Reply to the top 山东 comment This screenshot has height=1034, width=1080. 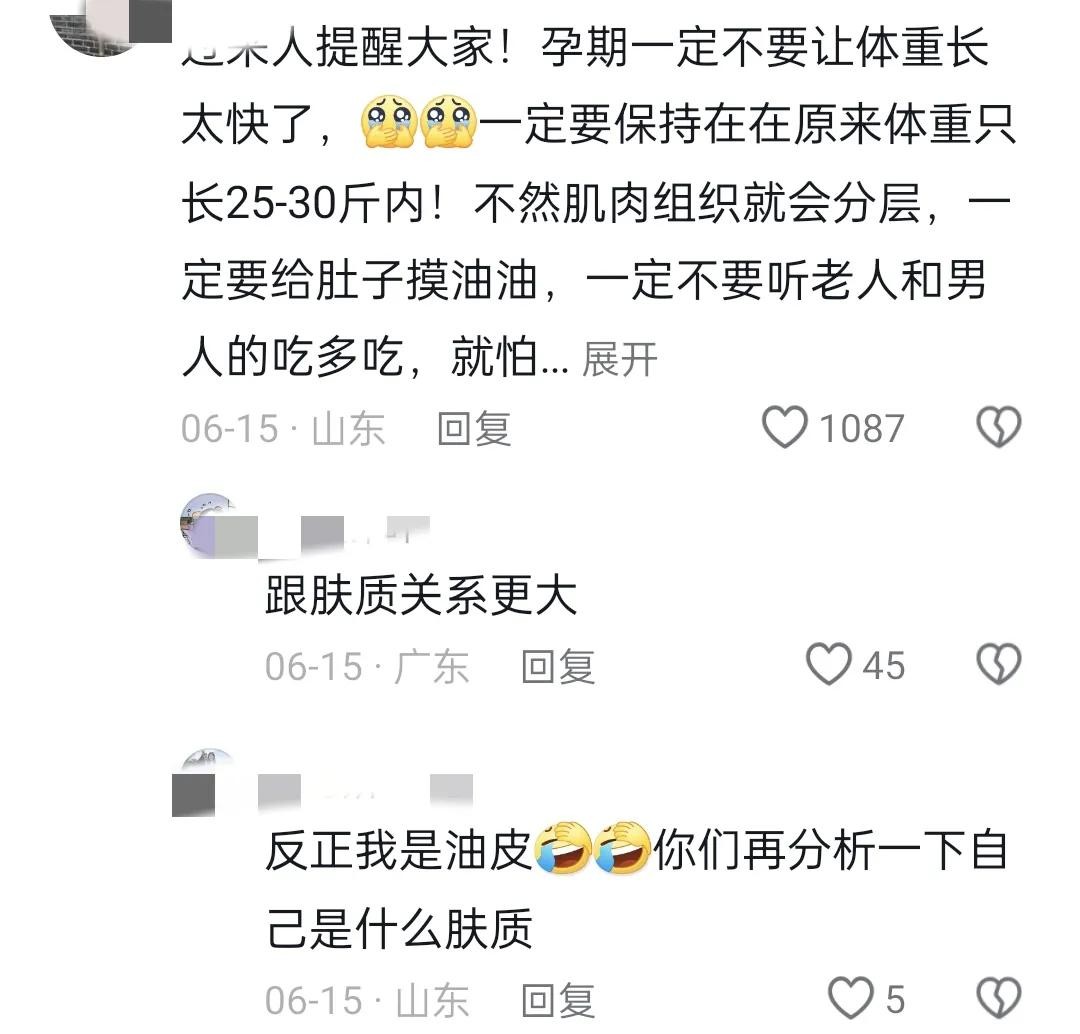(x=475, y=428)
